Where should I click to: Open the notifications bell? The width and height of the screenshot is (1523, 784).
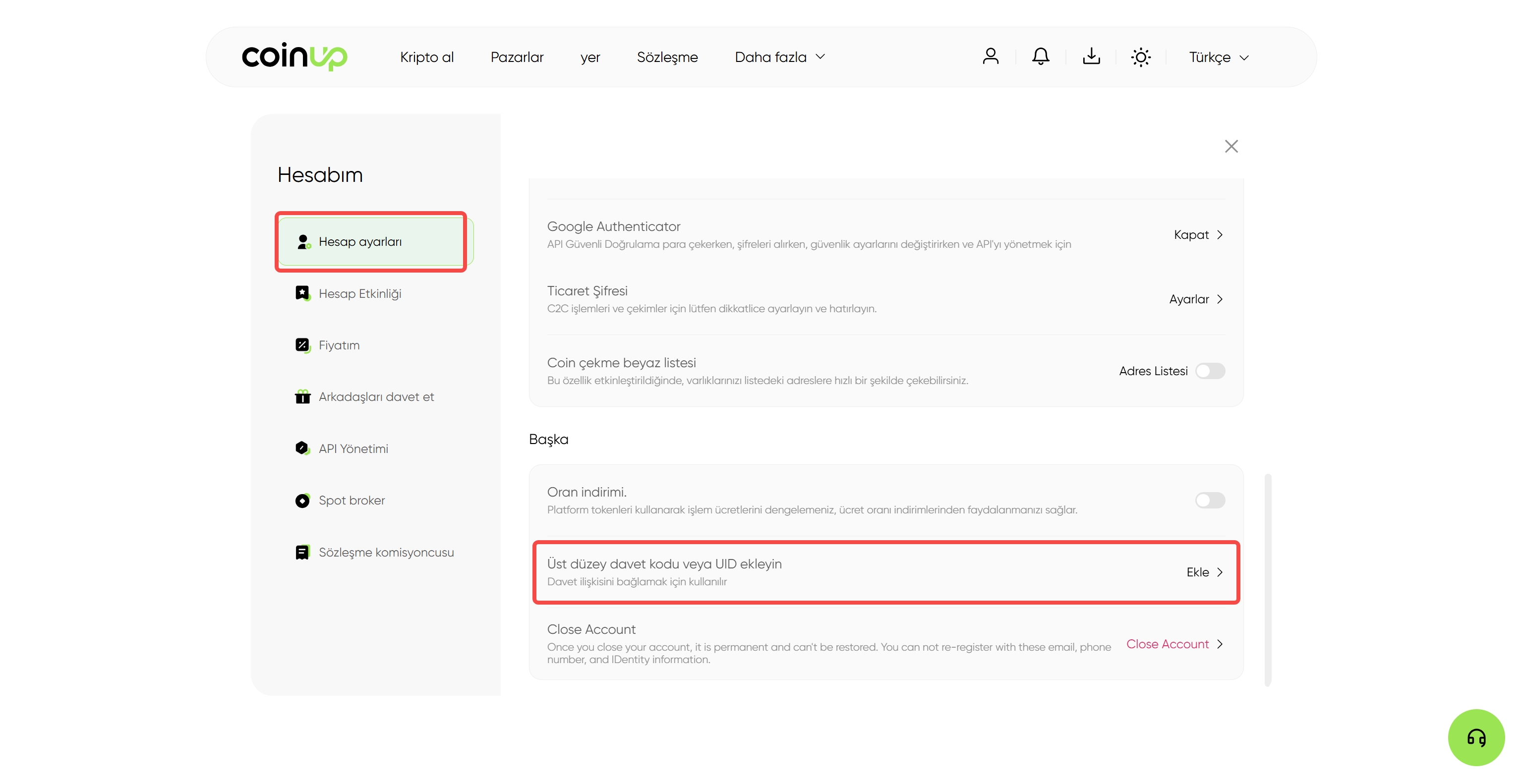point(1041,56)
